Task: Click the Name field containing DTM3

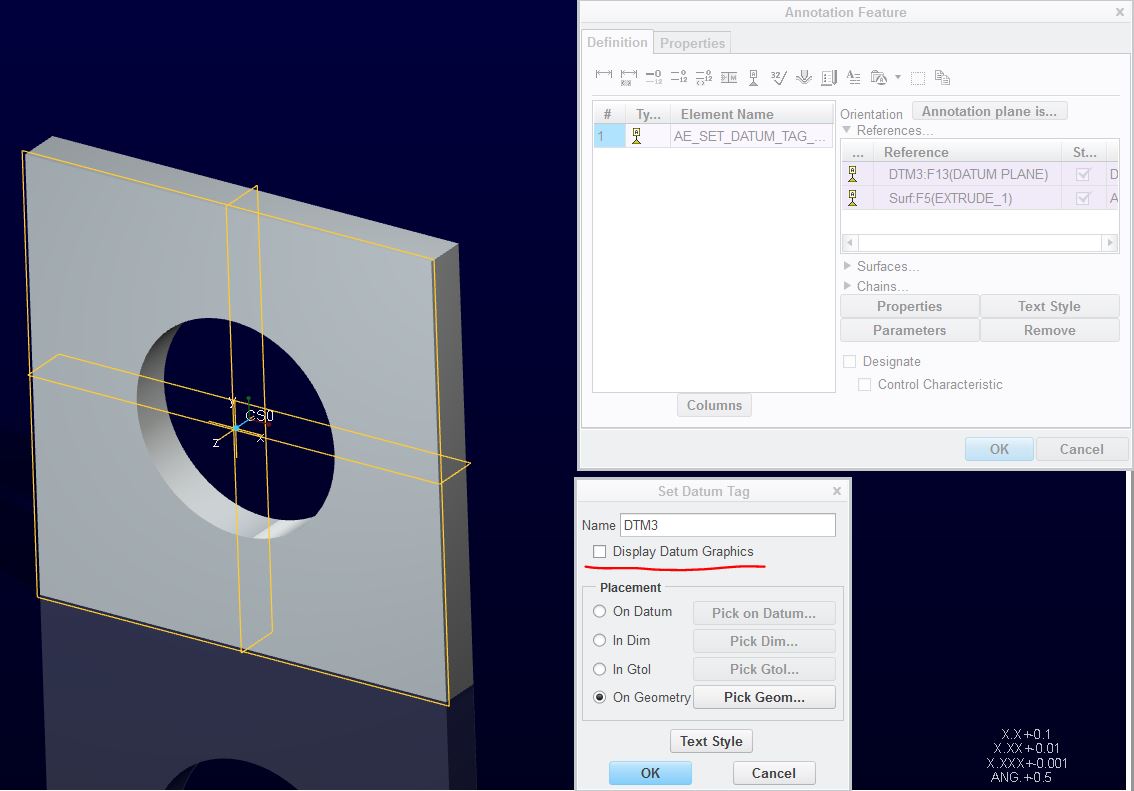Action: (728, 525)
